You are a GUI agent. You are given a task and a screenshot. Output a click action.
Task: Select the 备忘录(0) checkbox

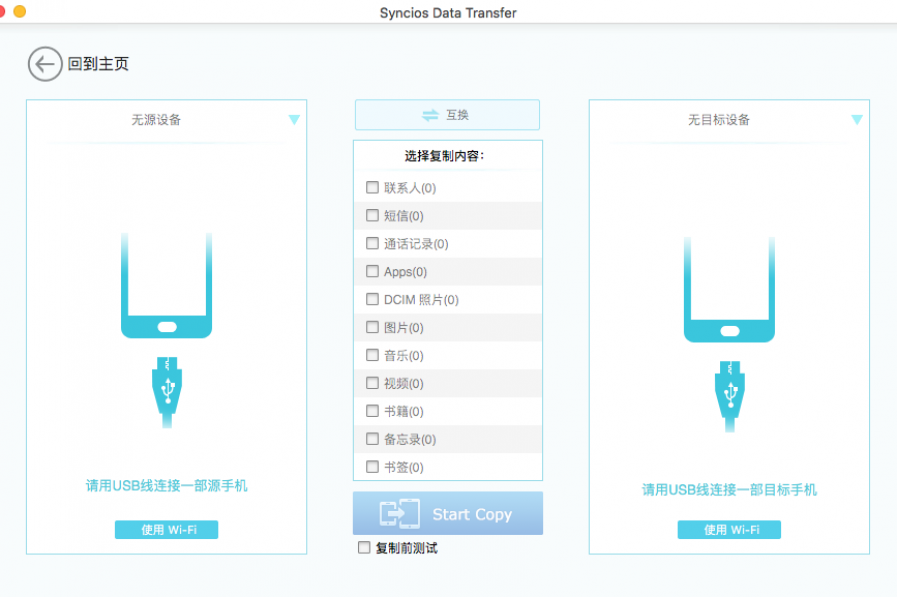pyautogui.click(x=372, y=439)
